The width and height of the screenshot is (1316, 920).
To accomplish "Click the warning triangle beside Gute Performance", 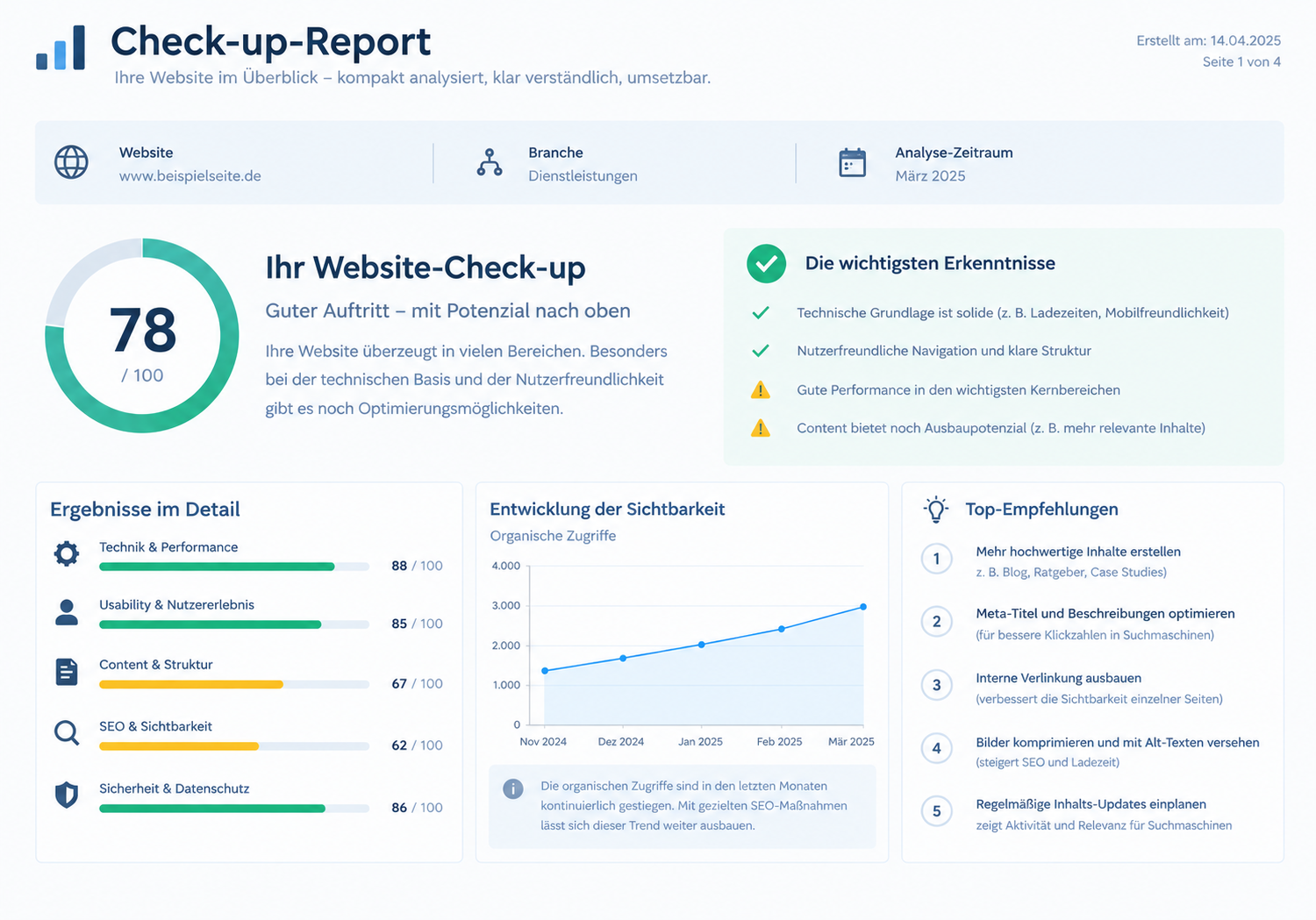I will [x=761, y=389].
